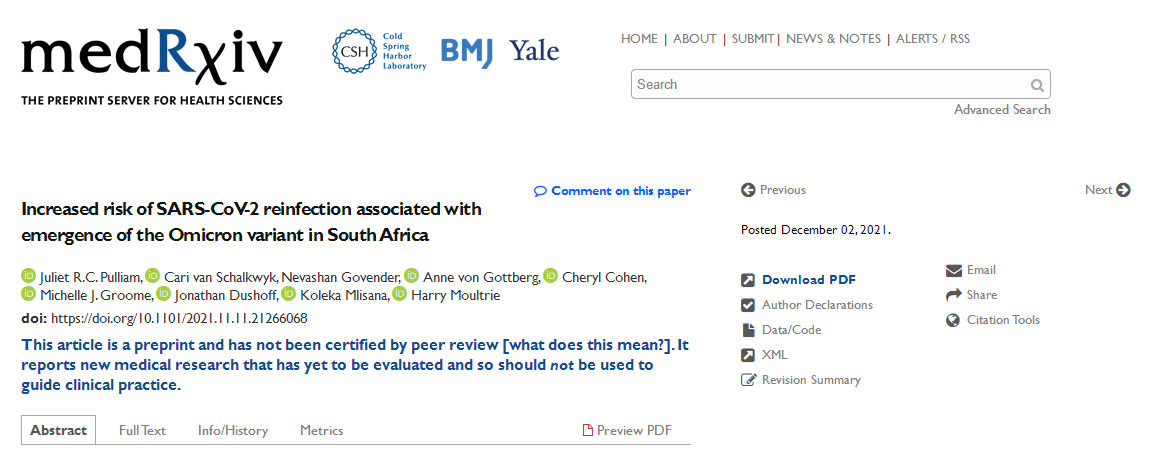
Task: Open Citation Tools globe icon
Action: [x=953, y=320]
